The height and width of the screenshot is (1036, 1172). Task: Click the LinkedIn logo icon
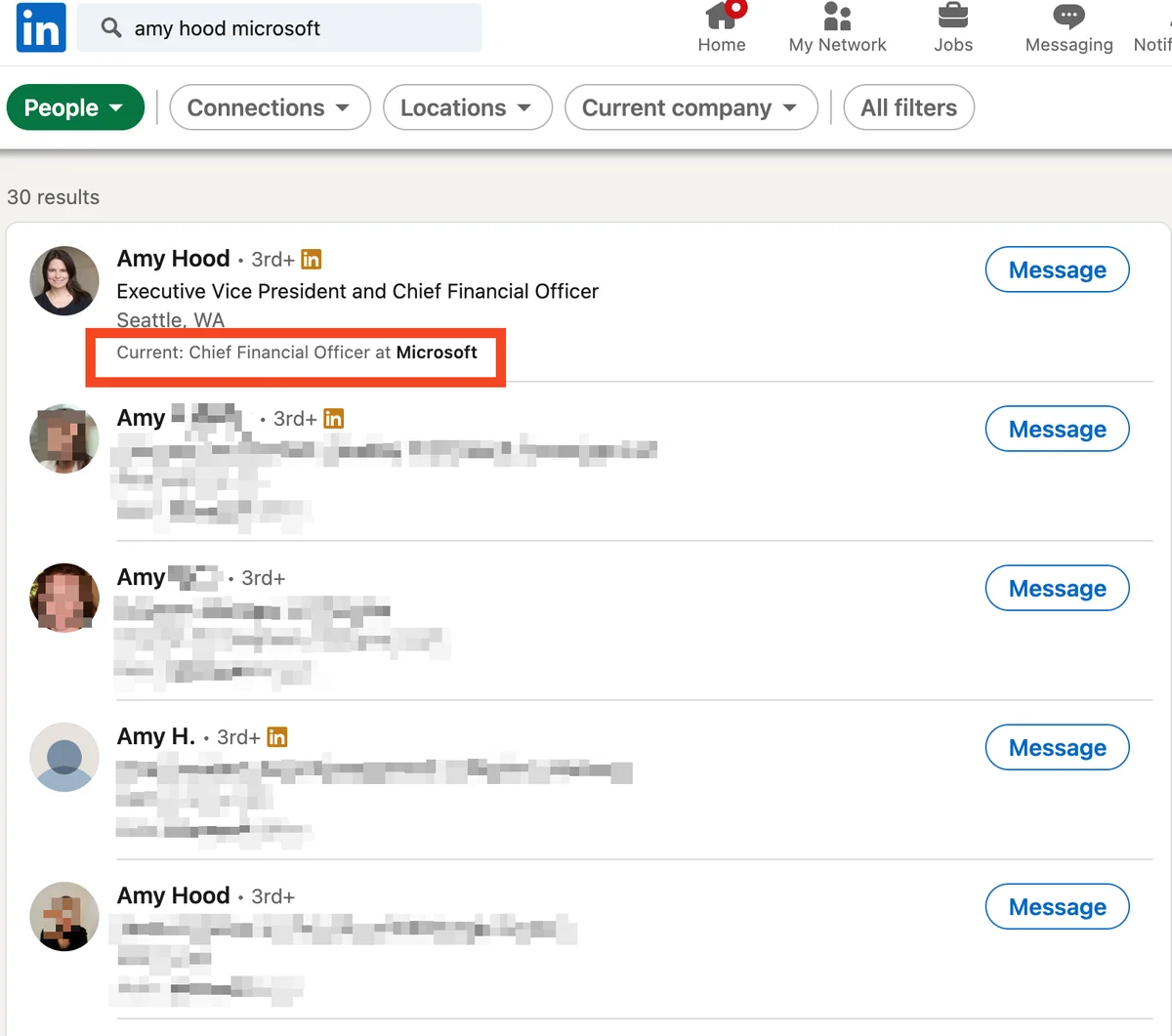pos(41,27)
